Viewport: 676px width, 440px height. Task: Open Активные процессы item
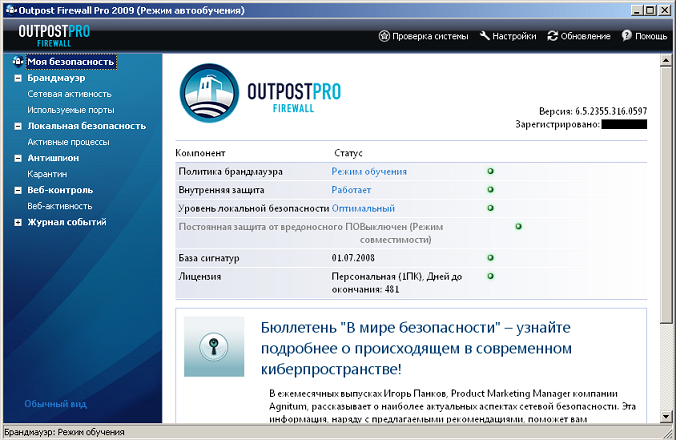tap(69, 142)
